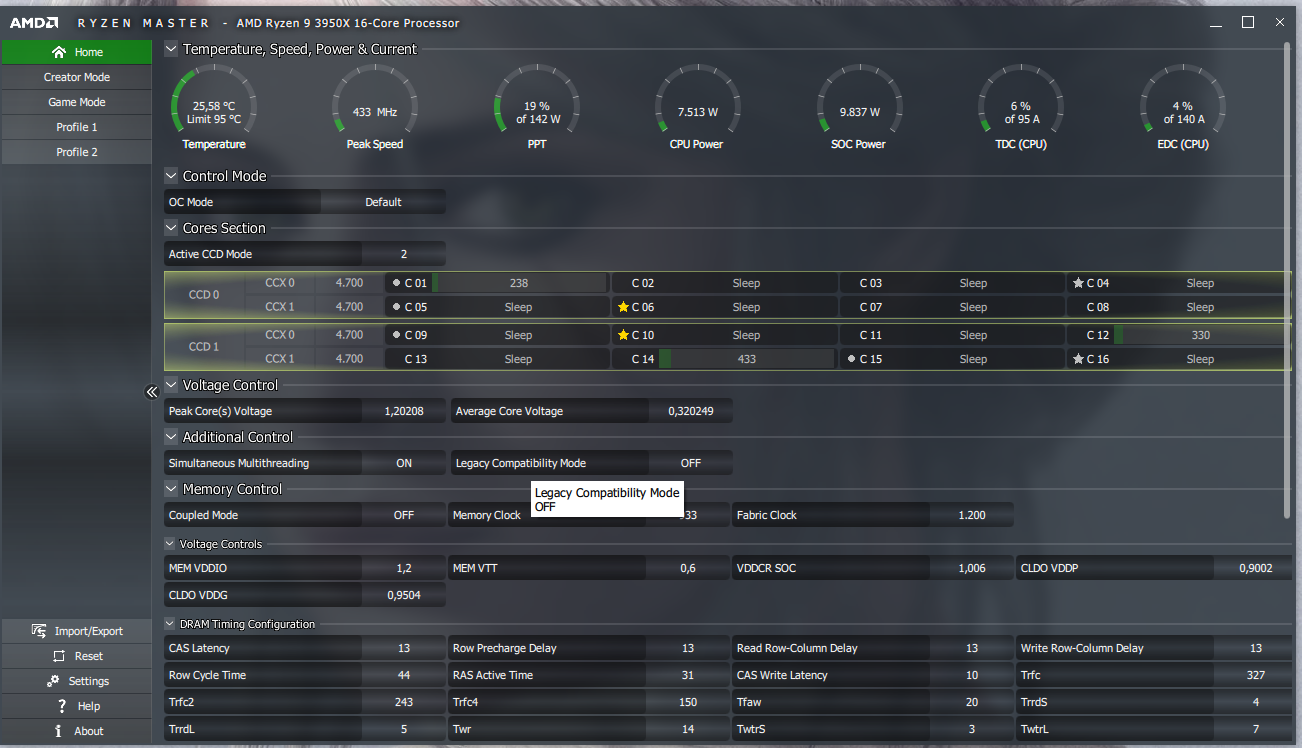Open About info entry
This screenshot has width=1302, height=748.
click(x=59, y=731)
